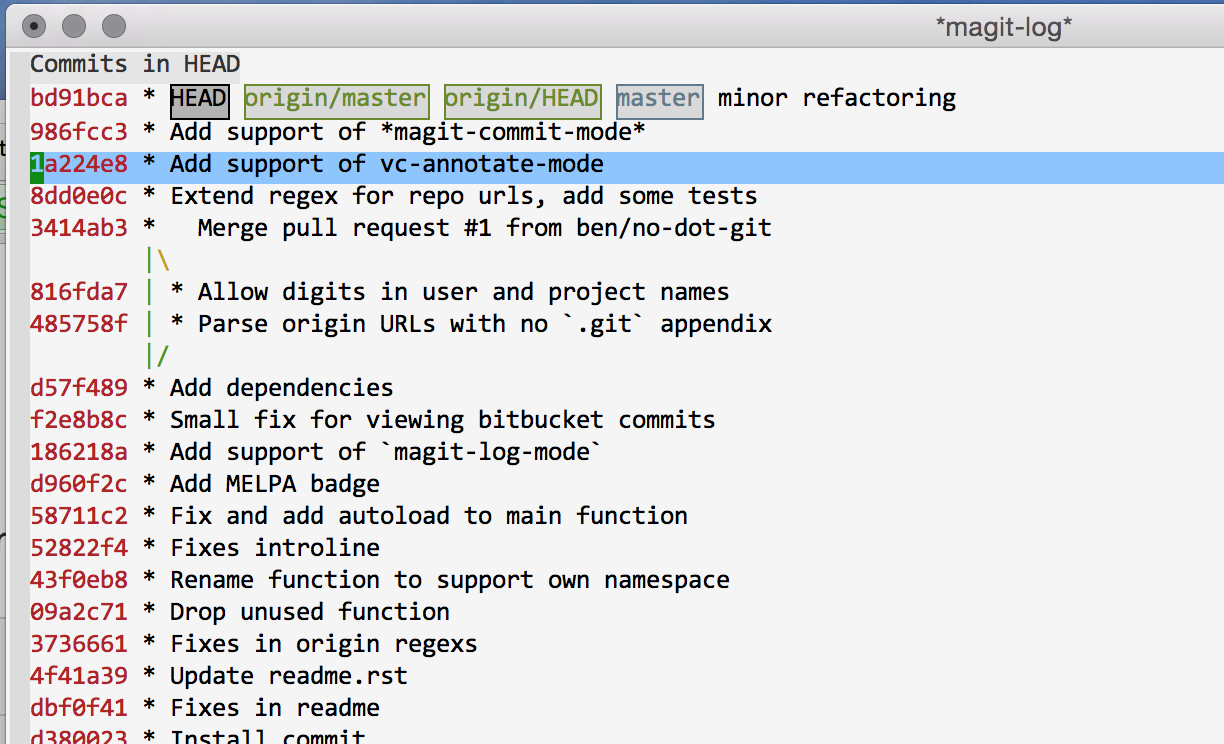Click commit 'Fix and add autoload to main function'
This screenshot has height=744, width=1224.
click(428, 516)
